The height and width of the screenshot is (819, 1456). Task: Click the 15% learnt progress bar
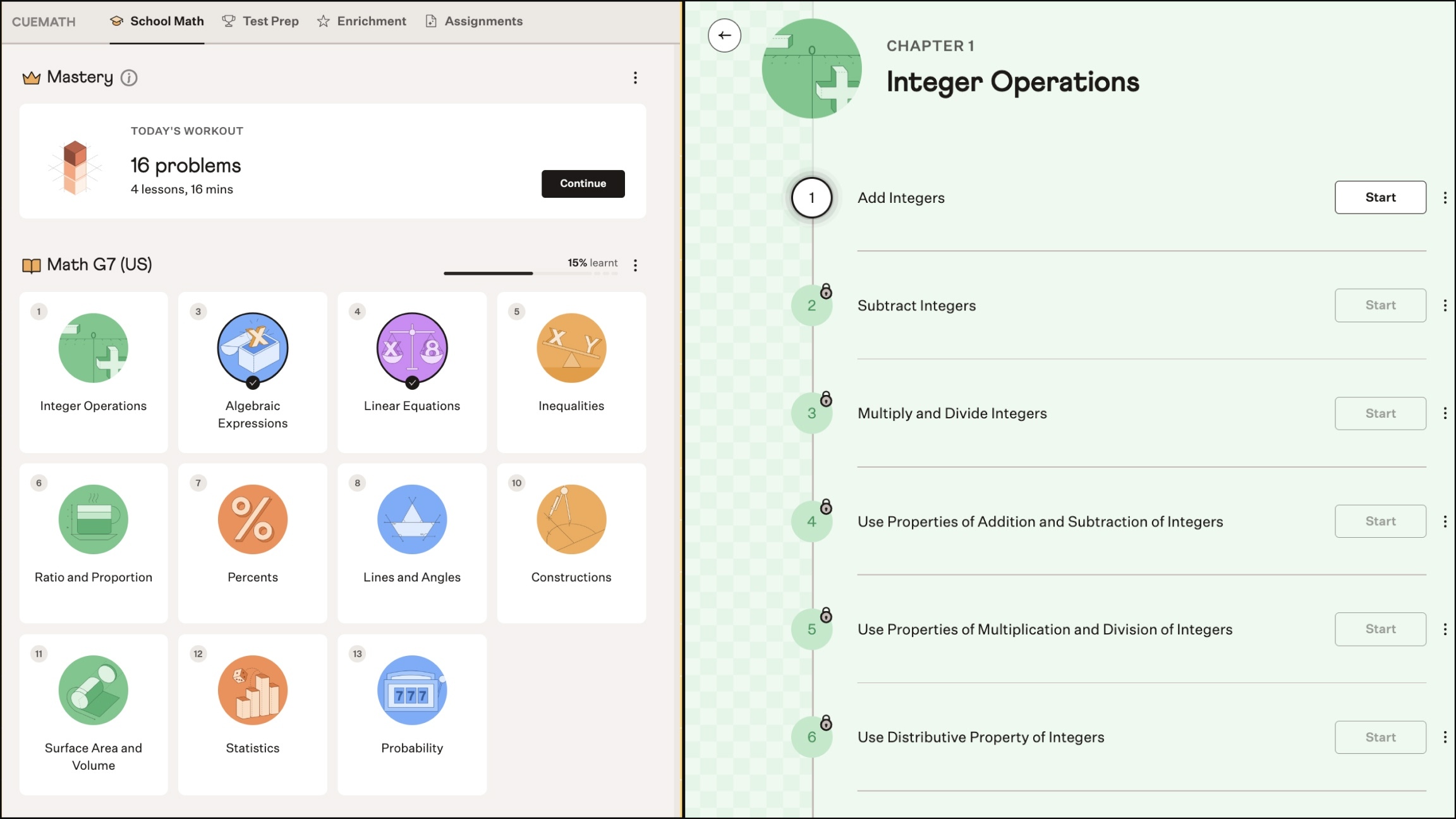point(531,273)
